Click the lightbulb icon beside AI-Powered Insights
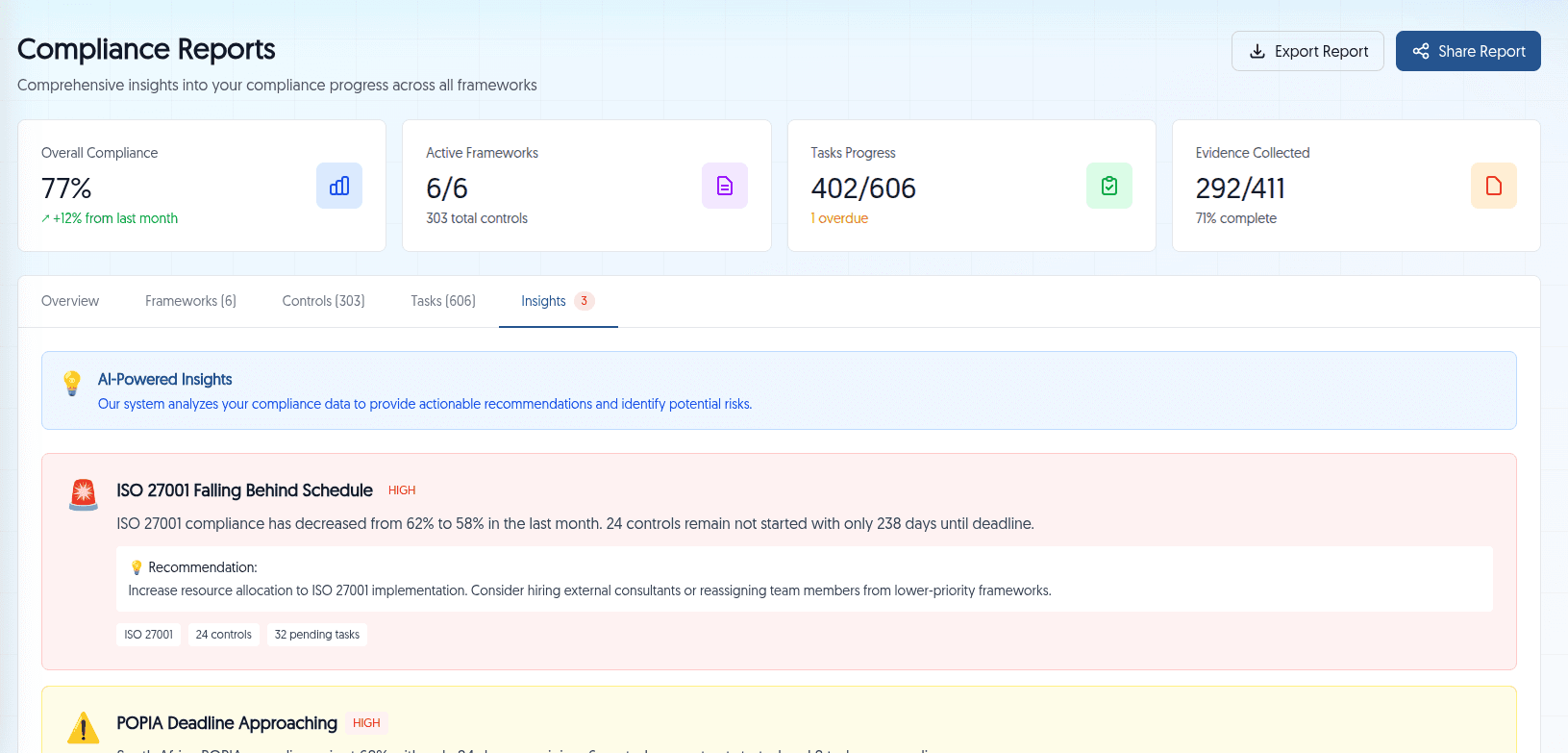Image resolution: width=1568 pixels, height=753 pixels. [72, 383]
